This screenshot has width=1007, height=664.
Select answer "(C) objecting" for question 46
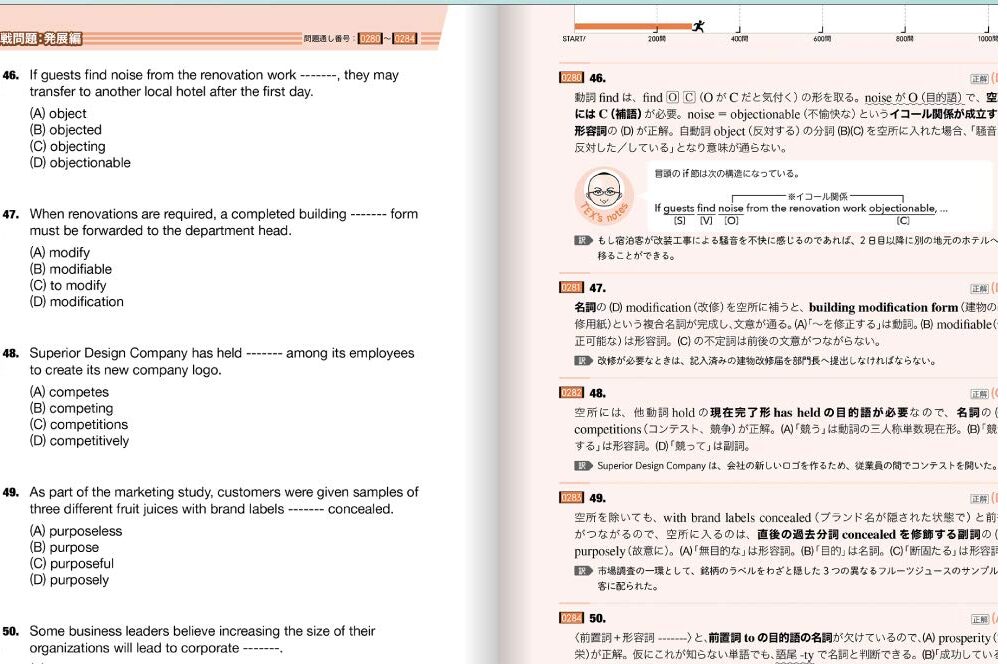(x=67, y=146)
